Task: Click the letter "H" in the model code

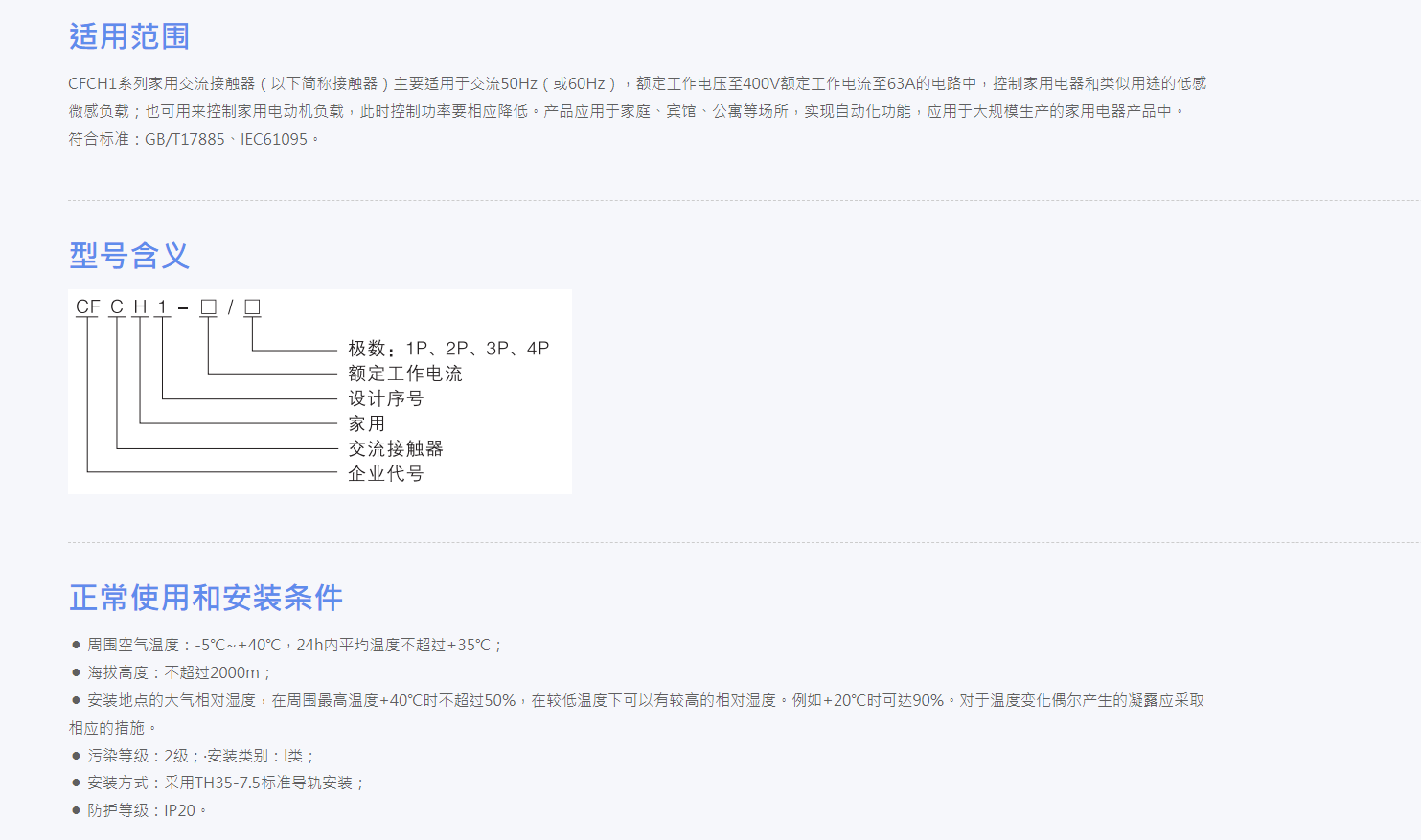Action: [x=140, y=306]
